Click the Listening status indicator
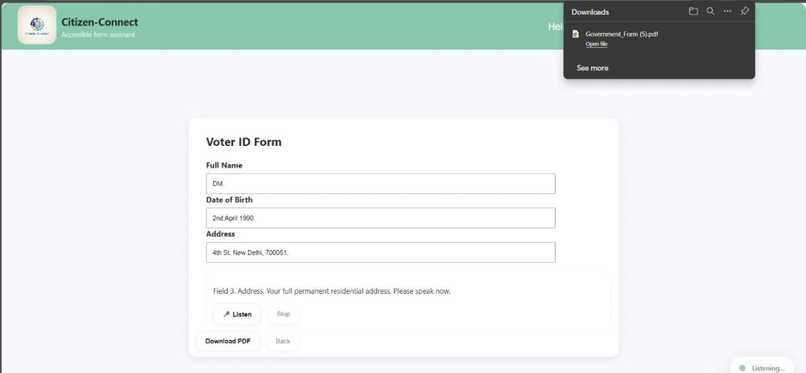806x373 pixels. (x=763, y=368)
